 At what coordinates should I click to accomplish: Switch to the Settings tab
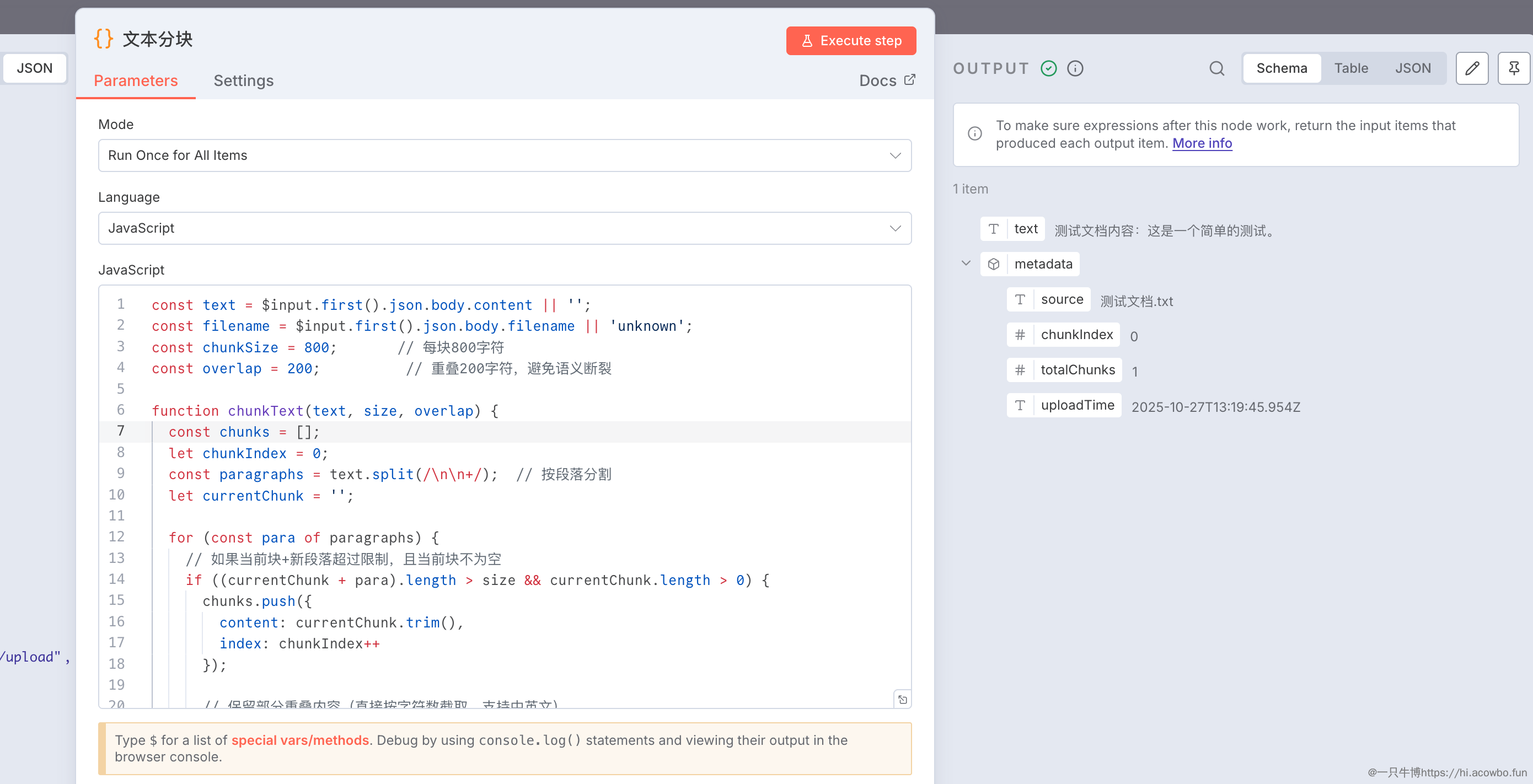(243, 81)
